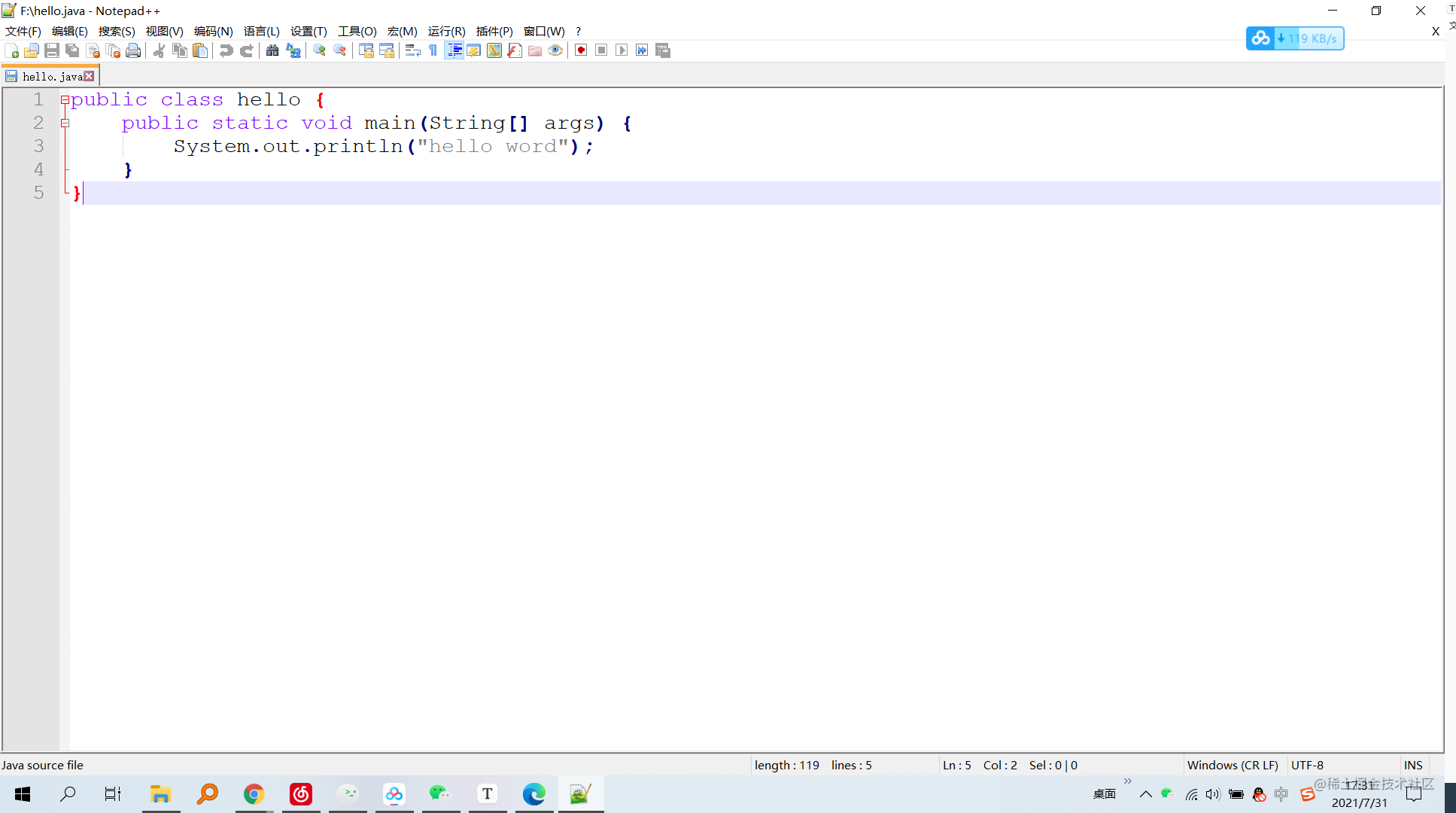
Task: Open the 文件(F) menu
Action: (x=23, y=31)
